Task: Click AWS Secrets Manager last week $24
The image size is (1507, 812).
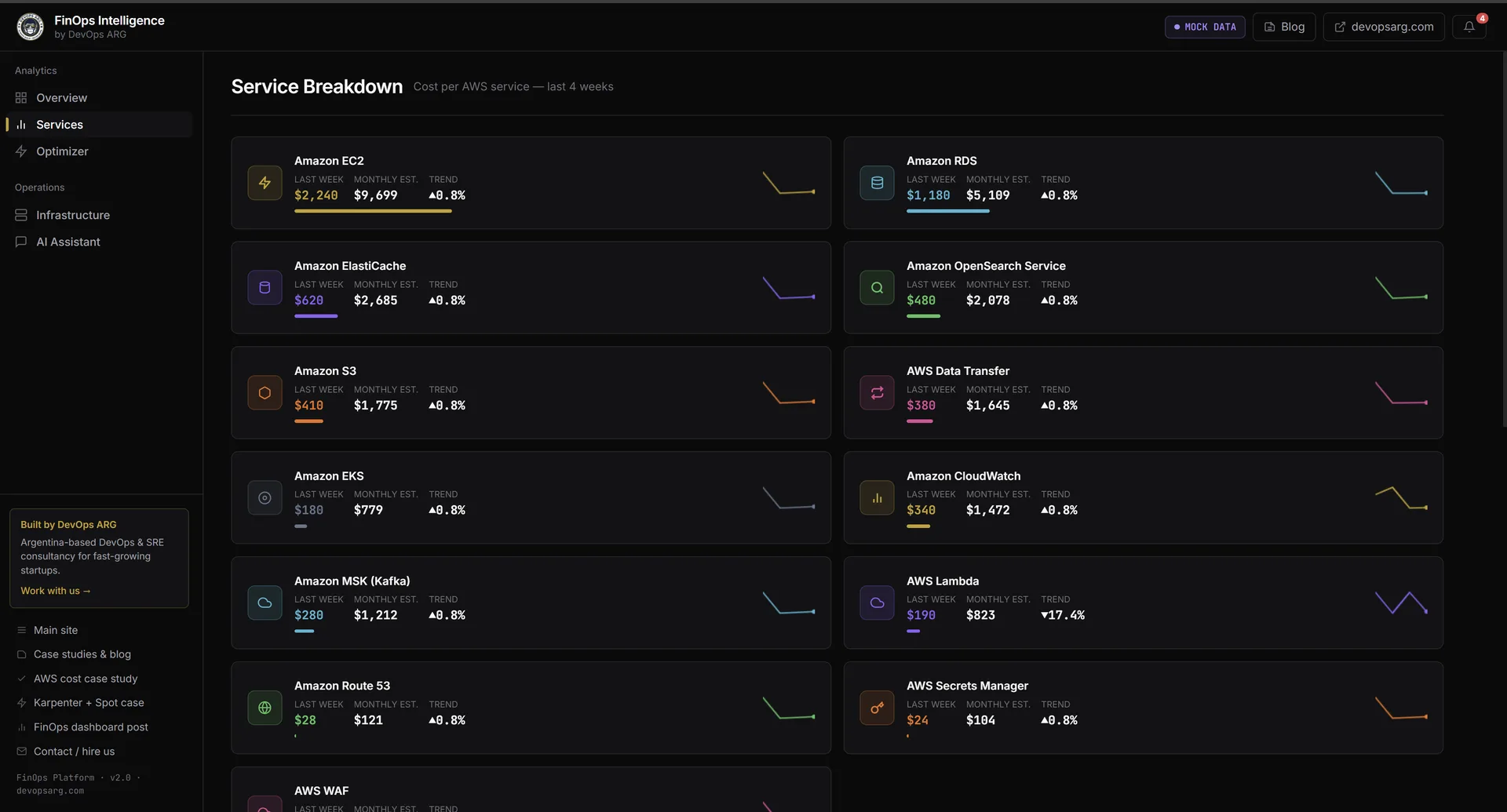Action: (918, 720)
